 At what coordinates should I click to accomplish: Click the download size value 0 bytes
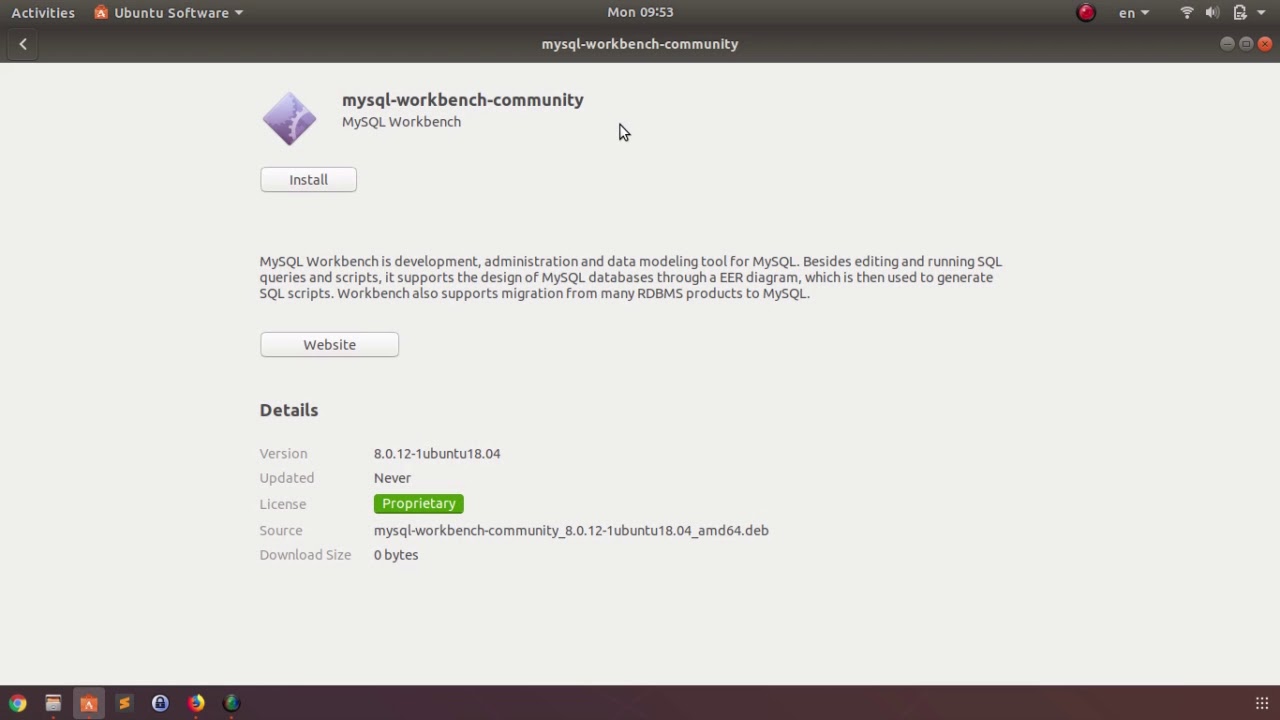pos(396,555)
